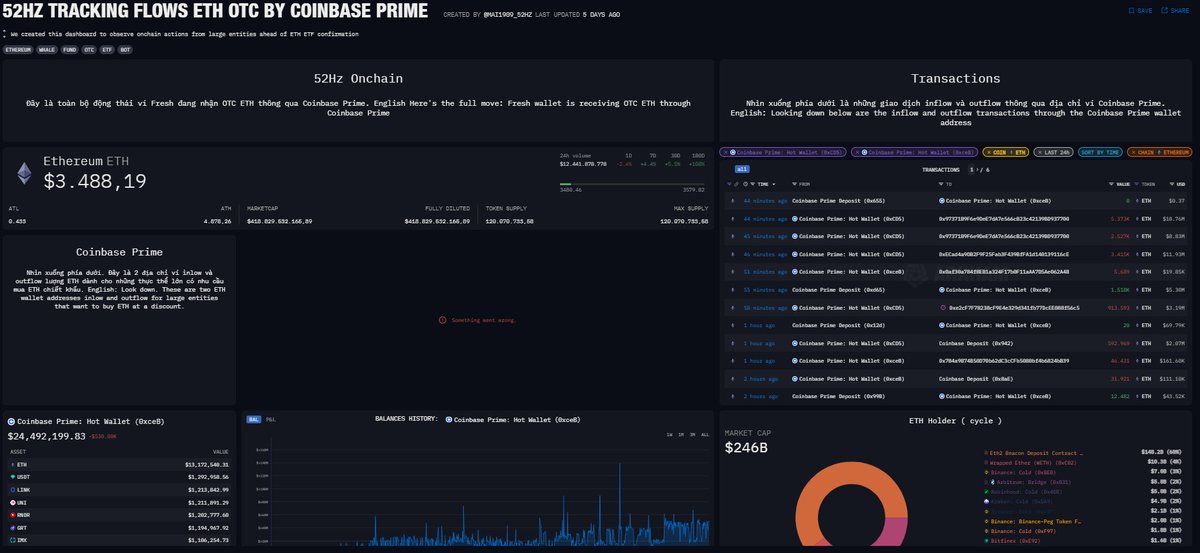Click the Coinbase logo in Balances History header
The width and height of the screenshot is (1200, 553).
coord(448,419)
